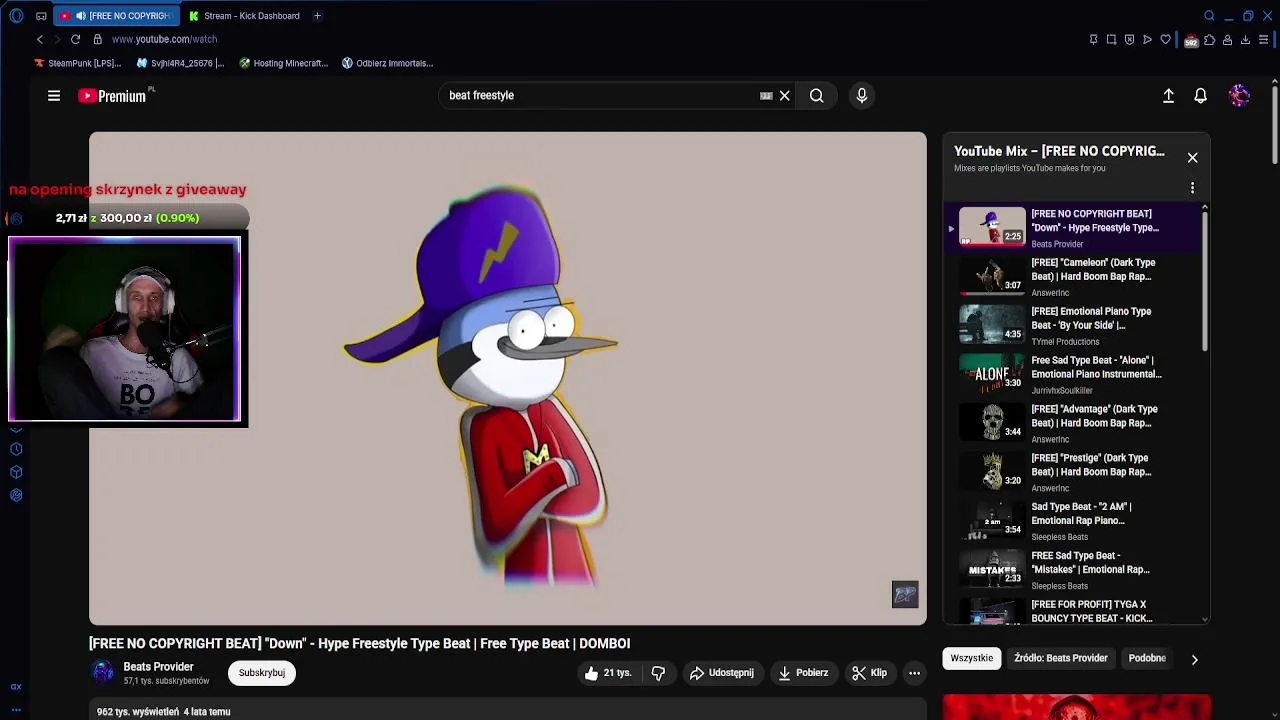View site info via padlock icon
The height and width of the screenshot is (720, 1280).
pos(97,39)
